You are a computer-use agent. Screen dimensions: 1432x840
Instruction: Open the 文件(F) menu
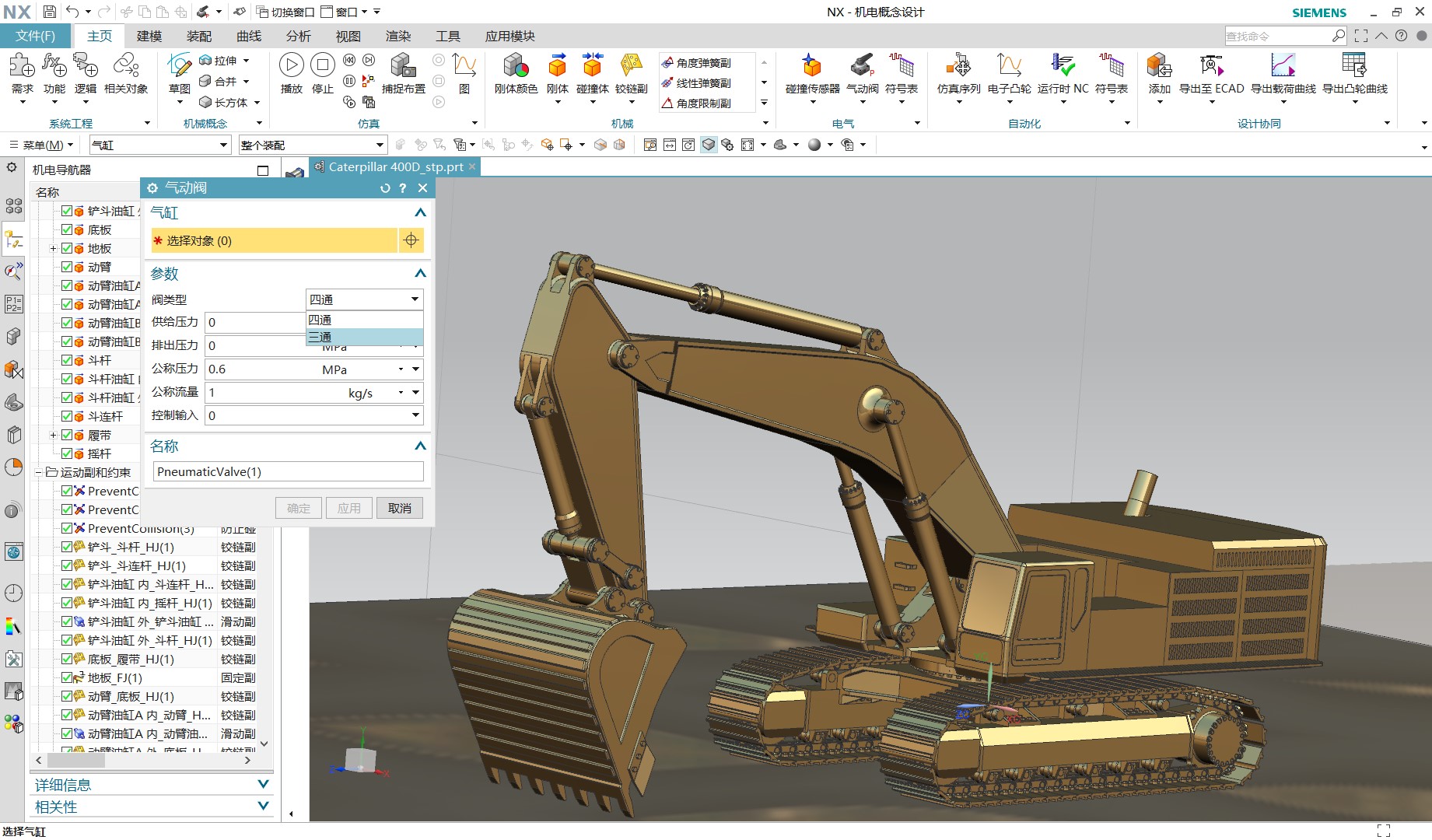point(36,36)
